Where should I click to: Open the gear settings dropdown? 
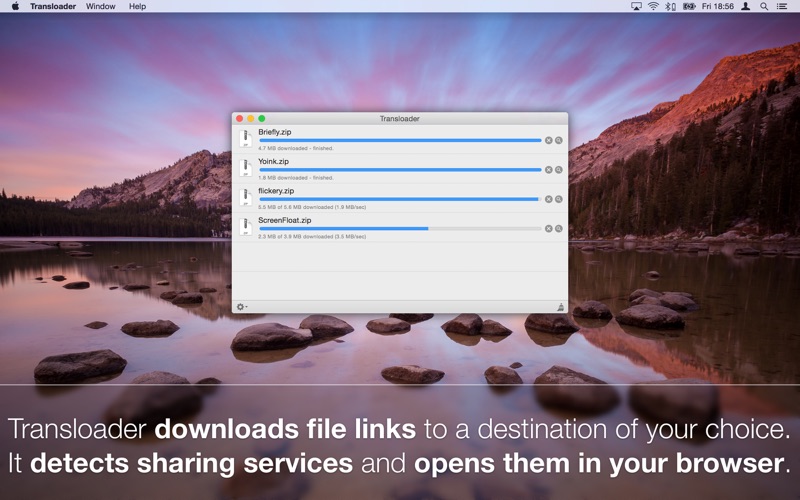pos(241,307)
